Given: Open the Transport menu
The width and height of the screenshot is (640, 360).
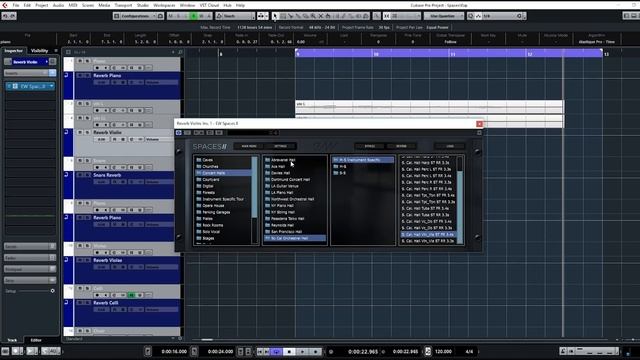Looking at the screenshot, I should [x=123, y=5].
